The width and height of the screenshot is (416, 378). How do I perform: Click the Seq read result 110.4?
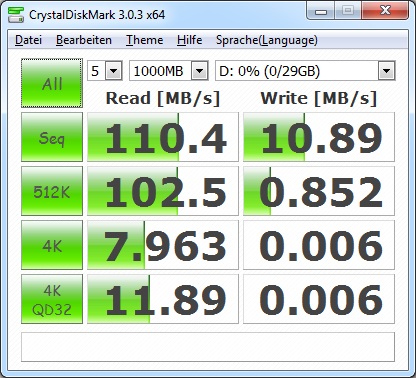pos(163,137)
